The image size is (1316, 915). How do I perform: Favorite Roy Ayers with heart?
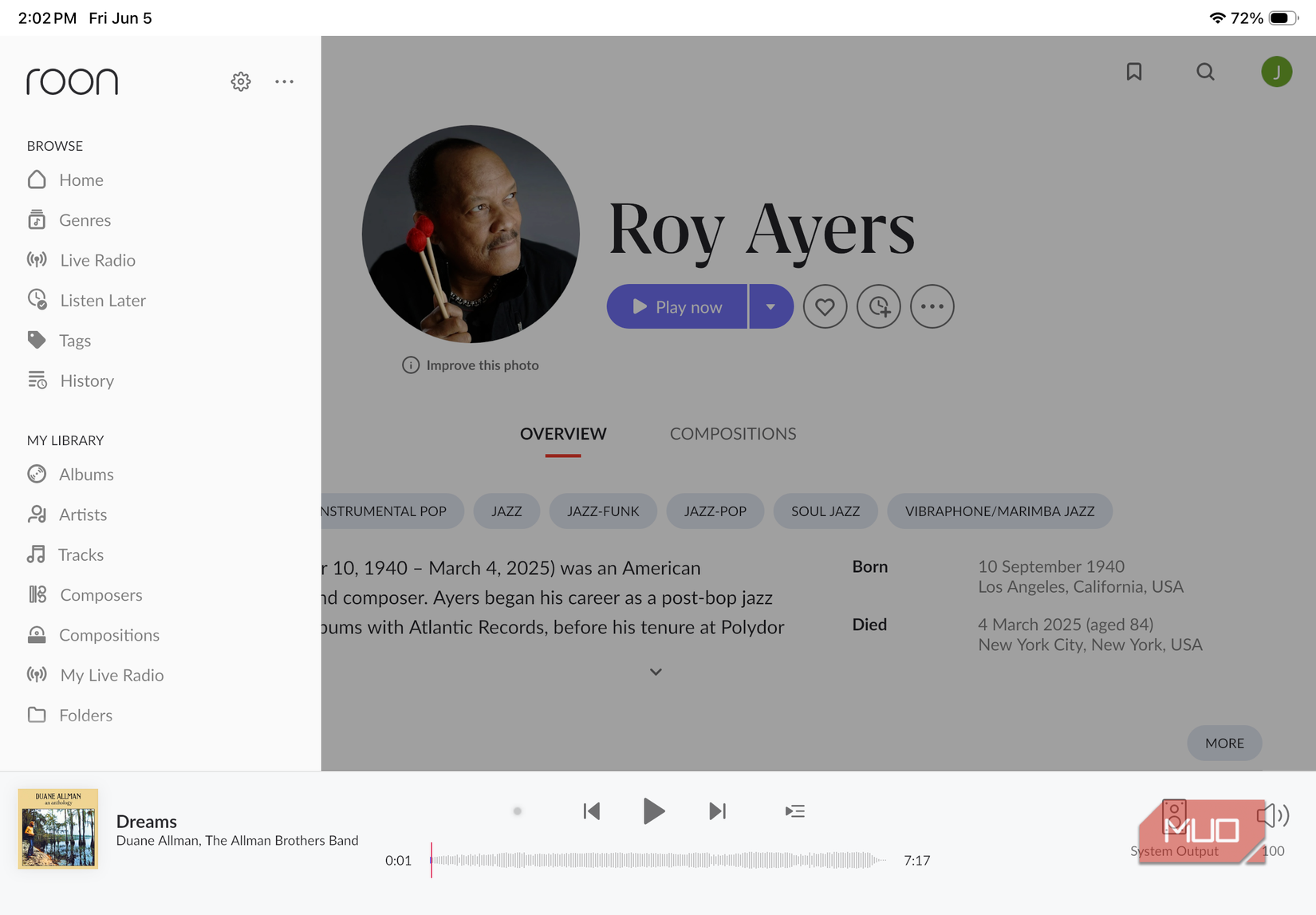pos(825,306)
